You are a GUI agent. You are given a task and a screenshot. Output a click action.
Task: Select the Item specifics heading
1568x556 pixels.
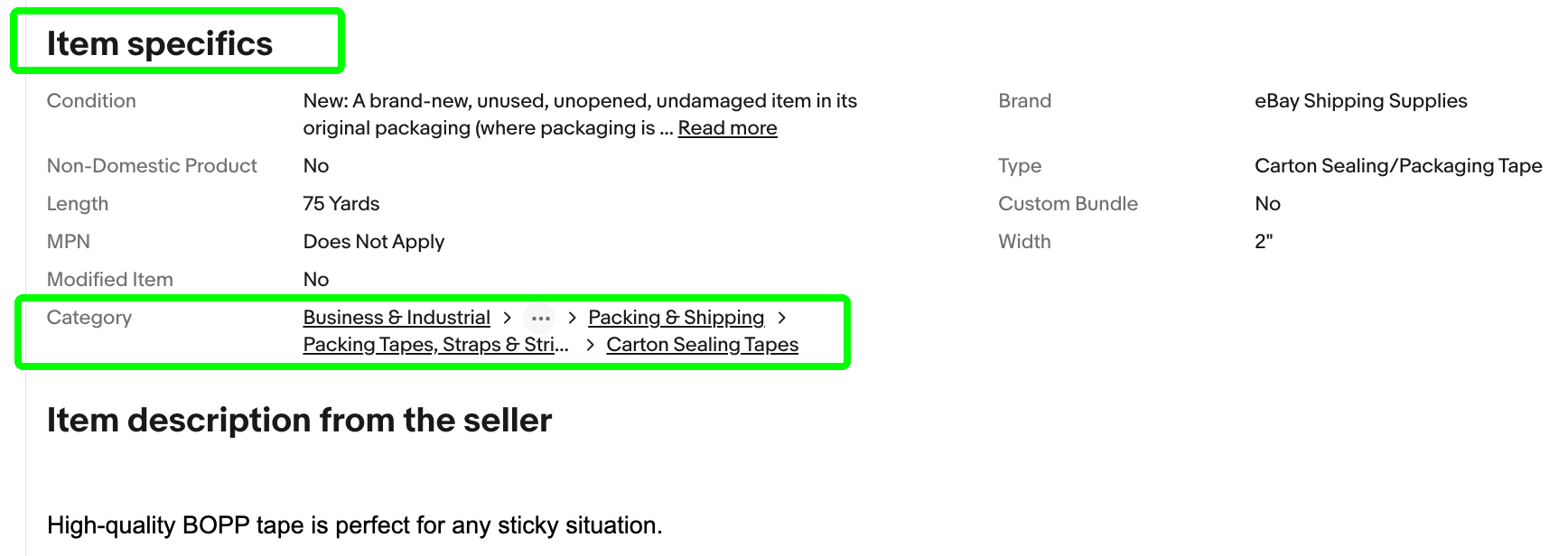pos(162,42)
